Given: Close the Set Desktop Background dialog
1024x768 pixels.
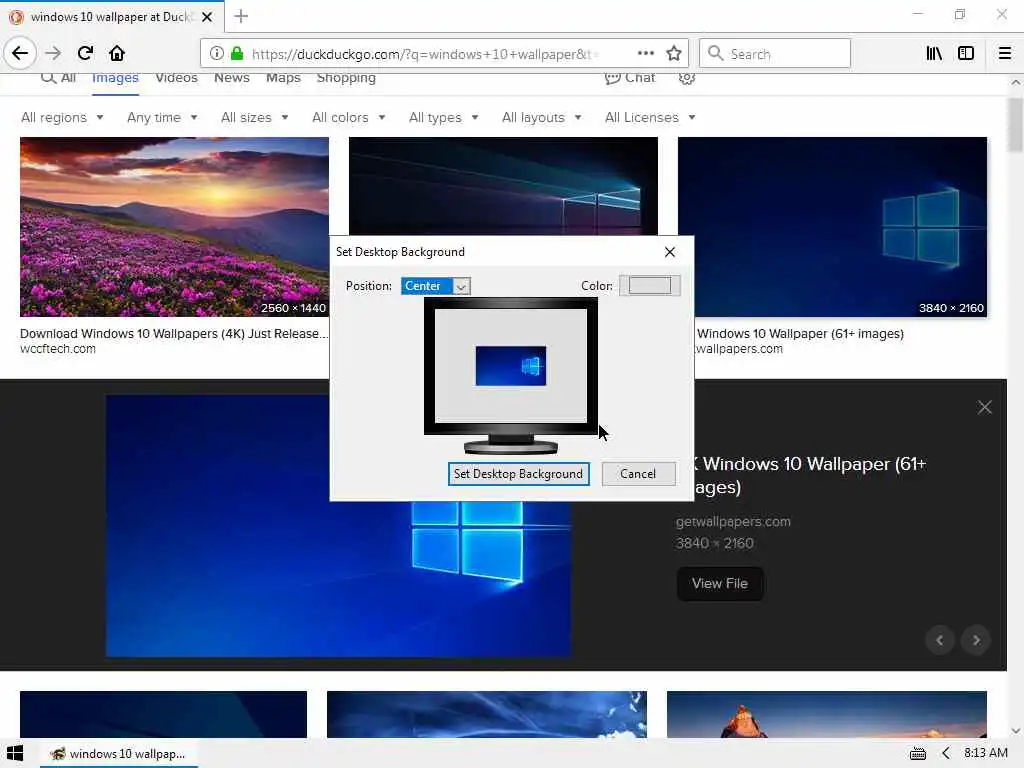Looking at the screenshot, I should pyautogui.click(x=669, y=252).
